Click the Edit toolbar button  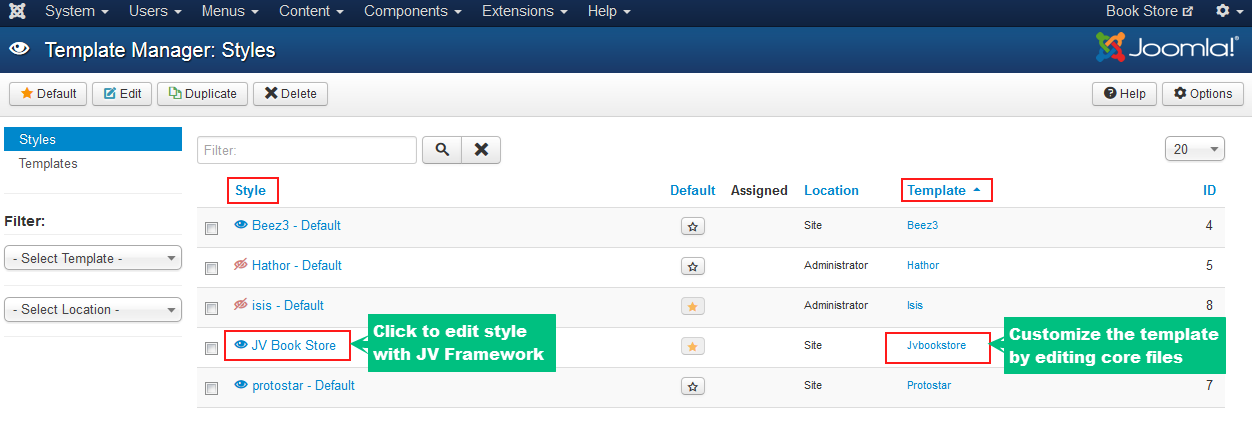point(122,93)
